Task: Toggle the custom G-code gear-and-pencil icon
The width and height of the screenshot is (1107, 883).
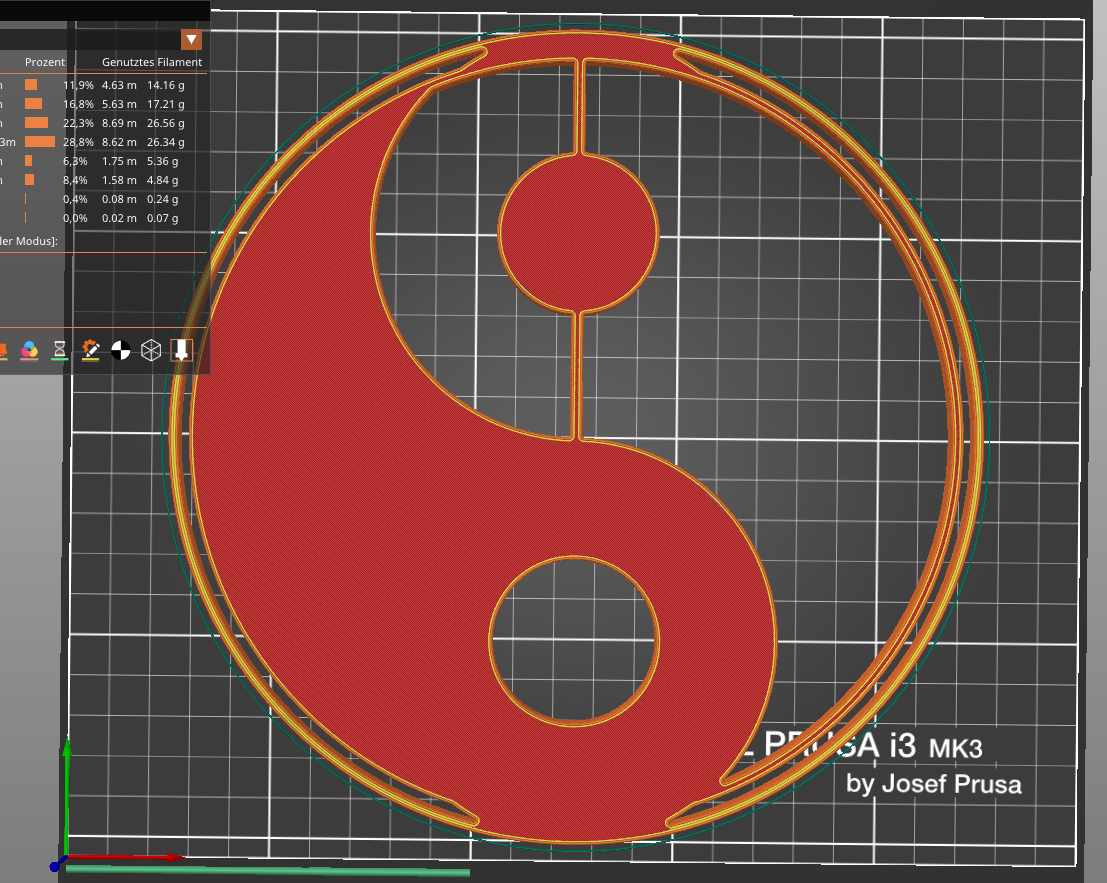Action: point(90,350)
